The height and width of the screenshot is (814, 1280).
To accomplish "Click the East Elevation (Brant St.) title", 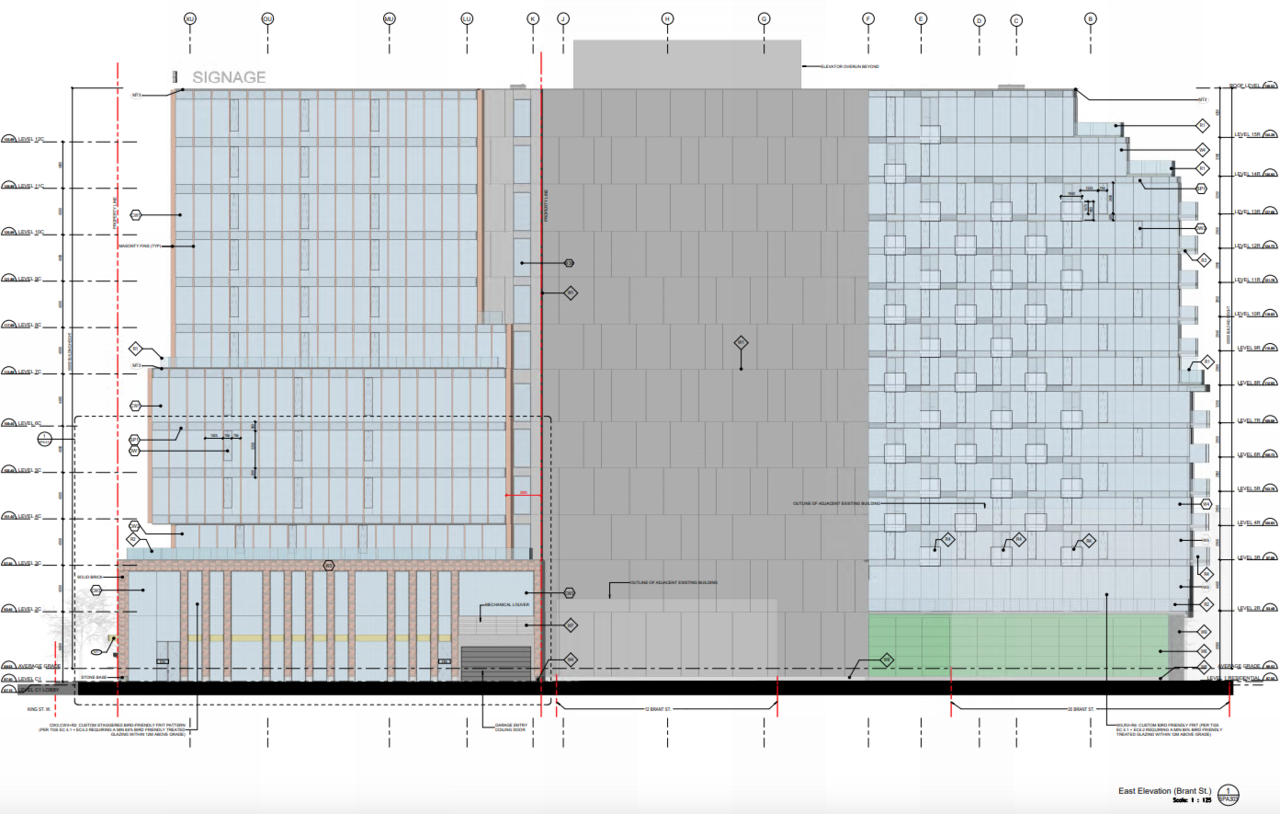I will click(x=1164, y=791).
